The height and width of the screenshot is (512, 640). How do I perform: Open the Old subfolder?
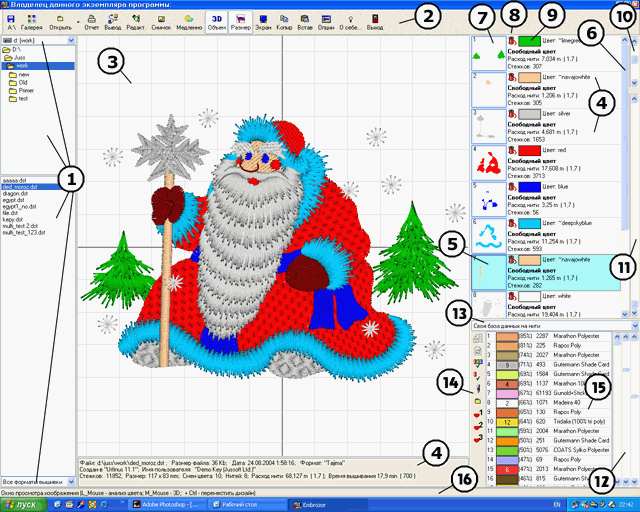point(18,82)
